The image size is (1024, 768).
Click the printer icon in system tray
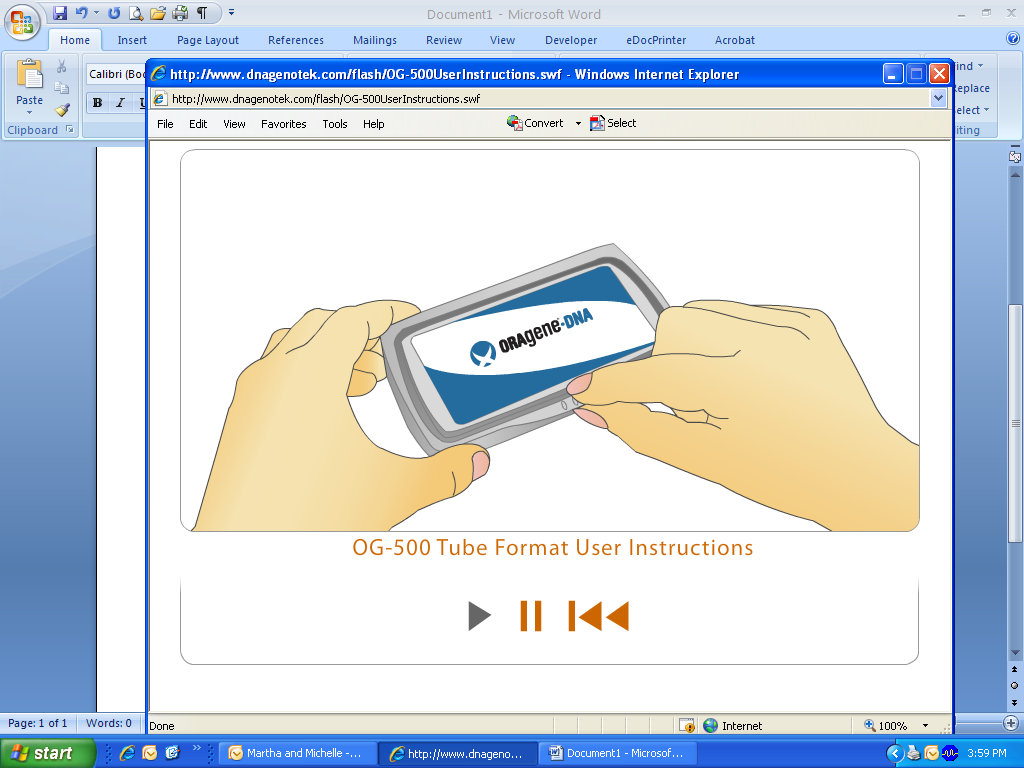[x=914, y=754]
